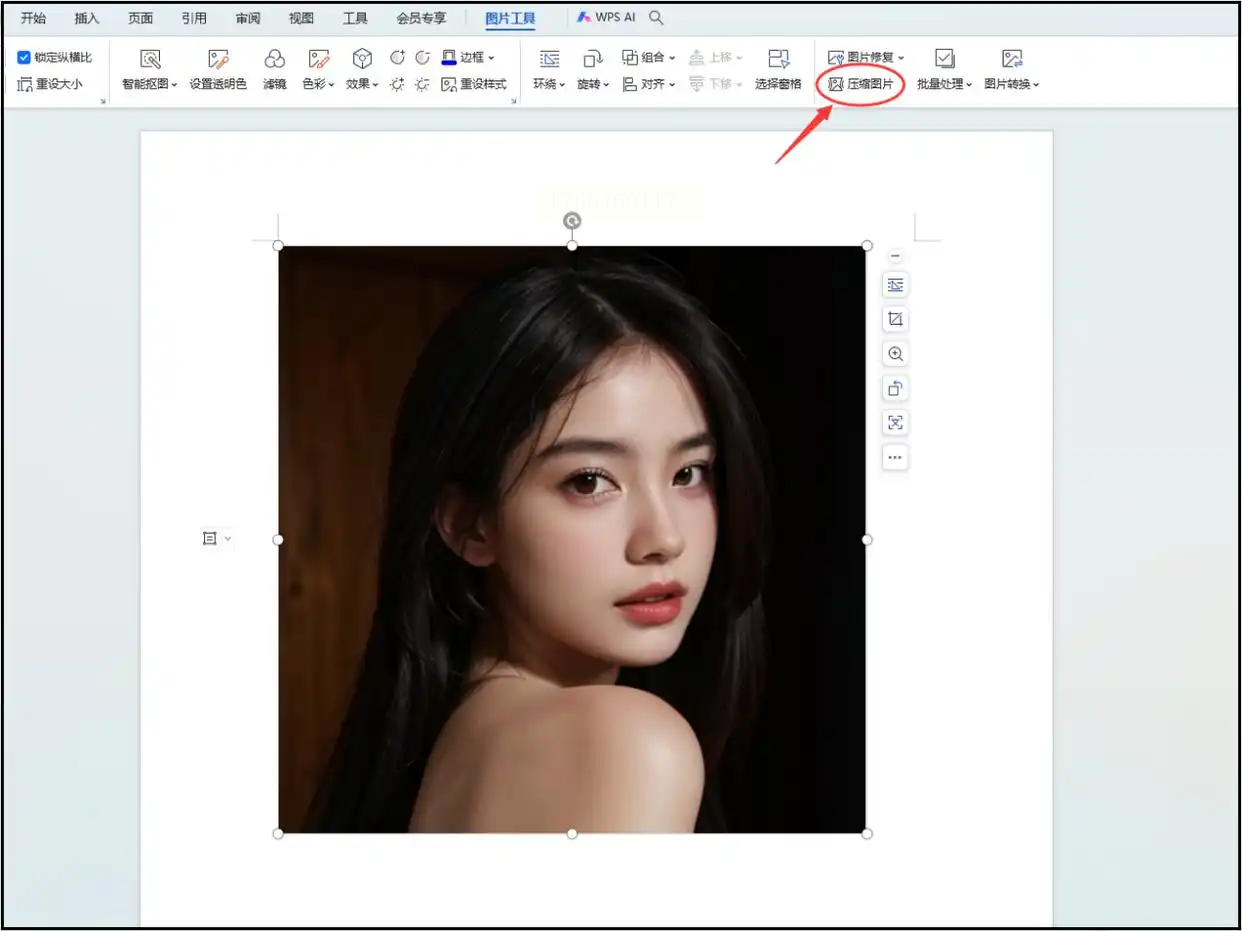Open the 审阅 (Review) tab
Image resolution: width=1242 pixels, height=931 pixels.
click(x=248, y=18)
